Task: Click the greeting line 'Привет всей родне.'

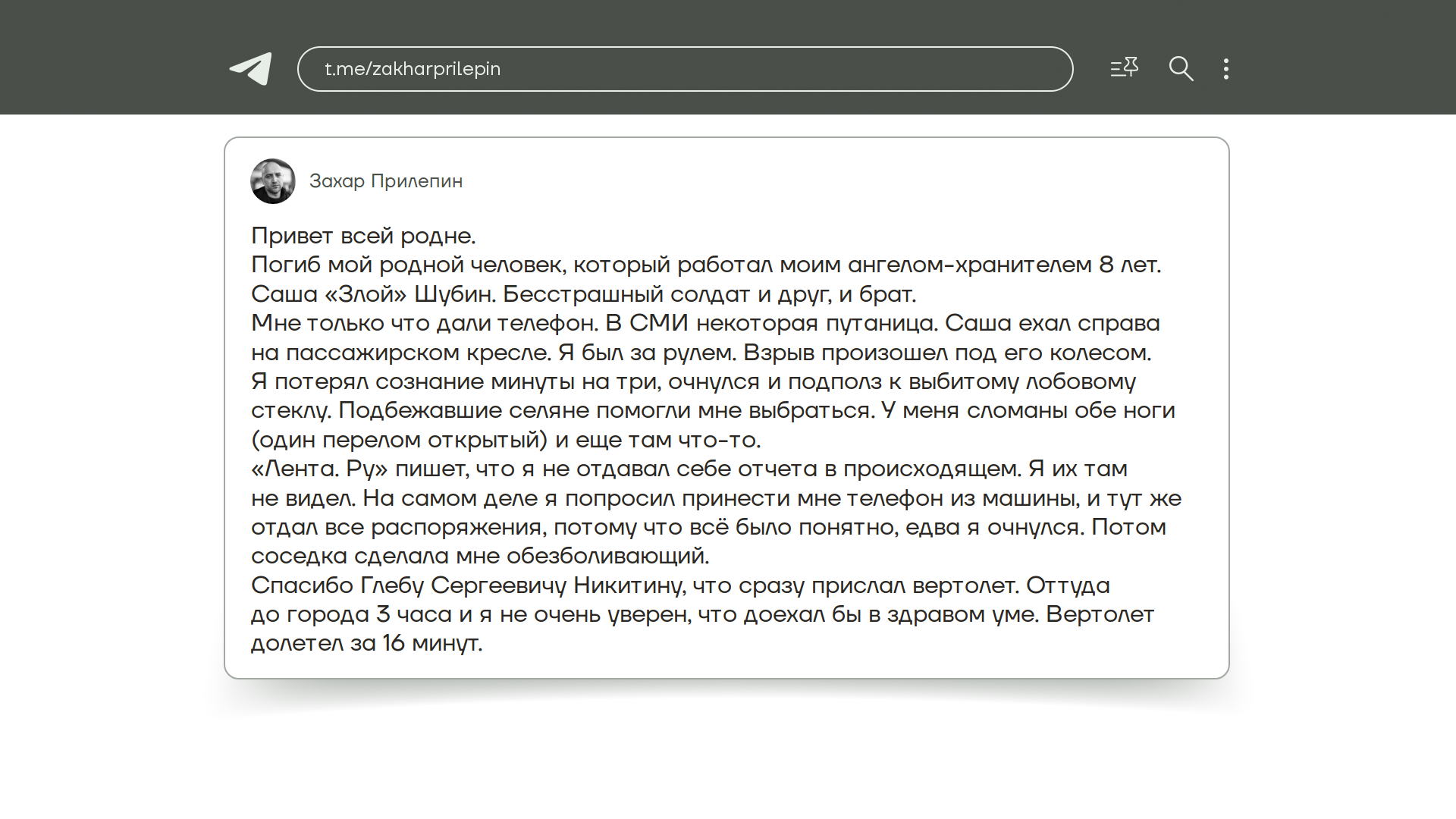Action: [363, 236]
